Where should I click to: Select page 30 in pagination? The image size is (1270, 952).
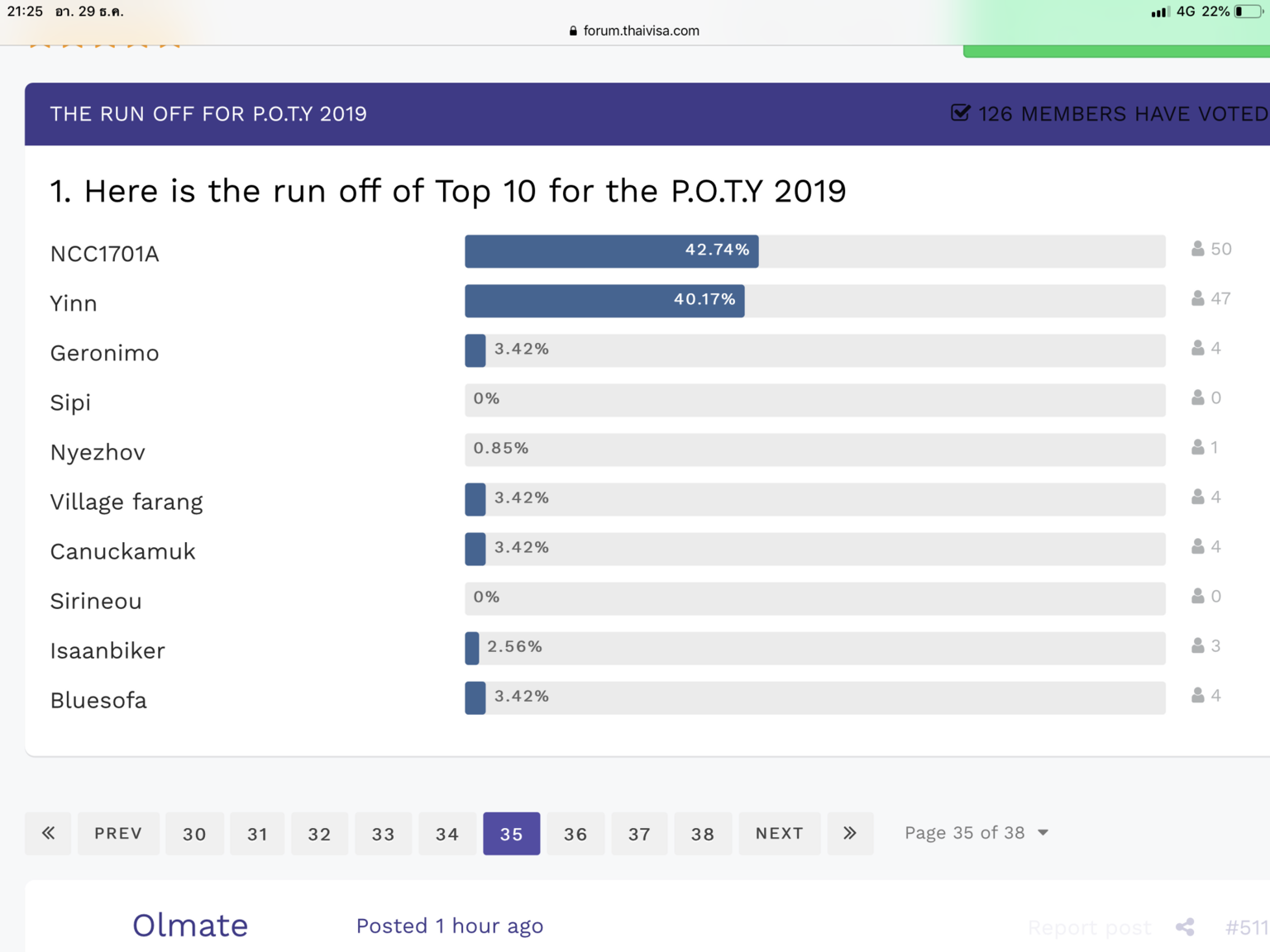point(194,833)
